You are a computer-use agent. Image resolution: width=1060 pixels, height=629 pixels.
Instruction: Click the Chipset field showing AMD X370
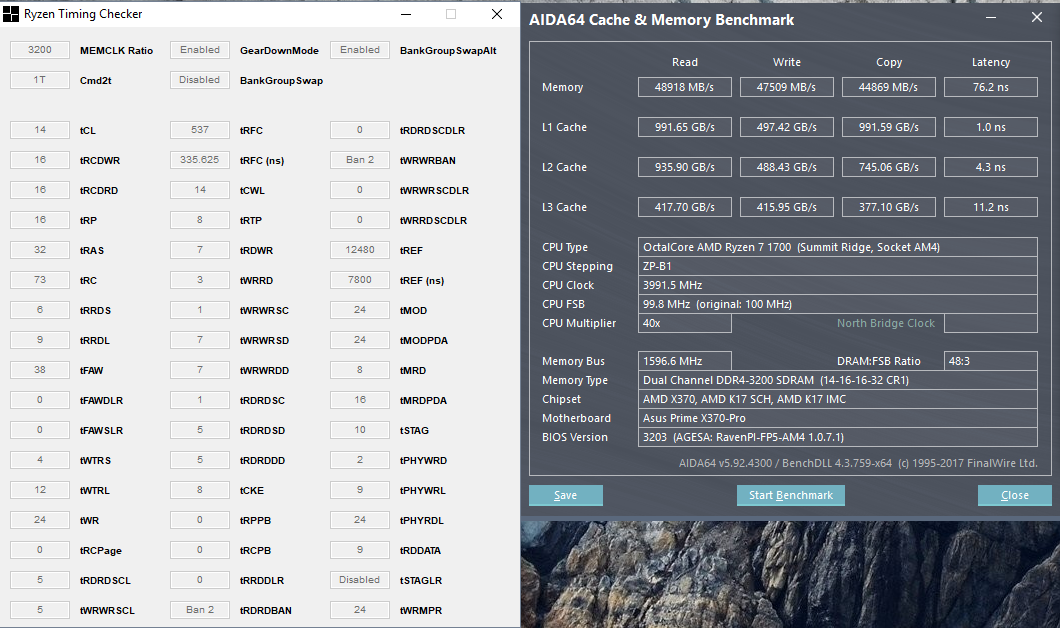tap(838, 399)
